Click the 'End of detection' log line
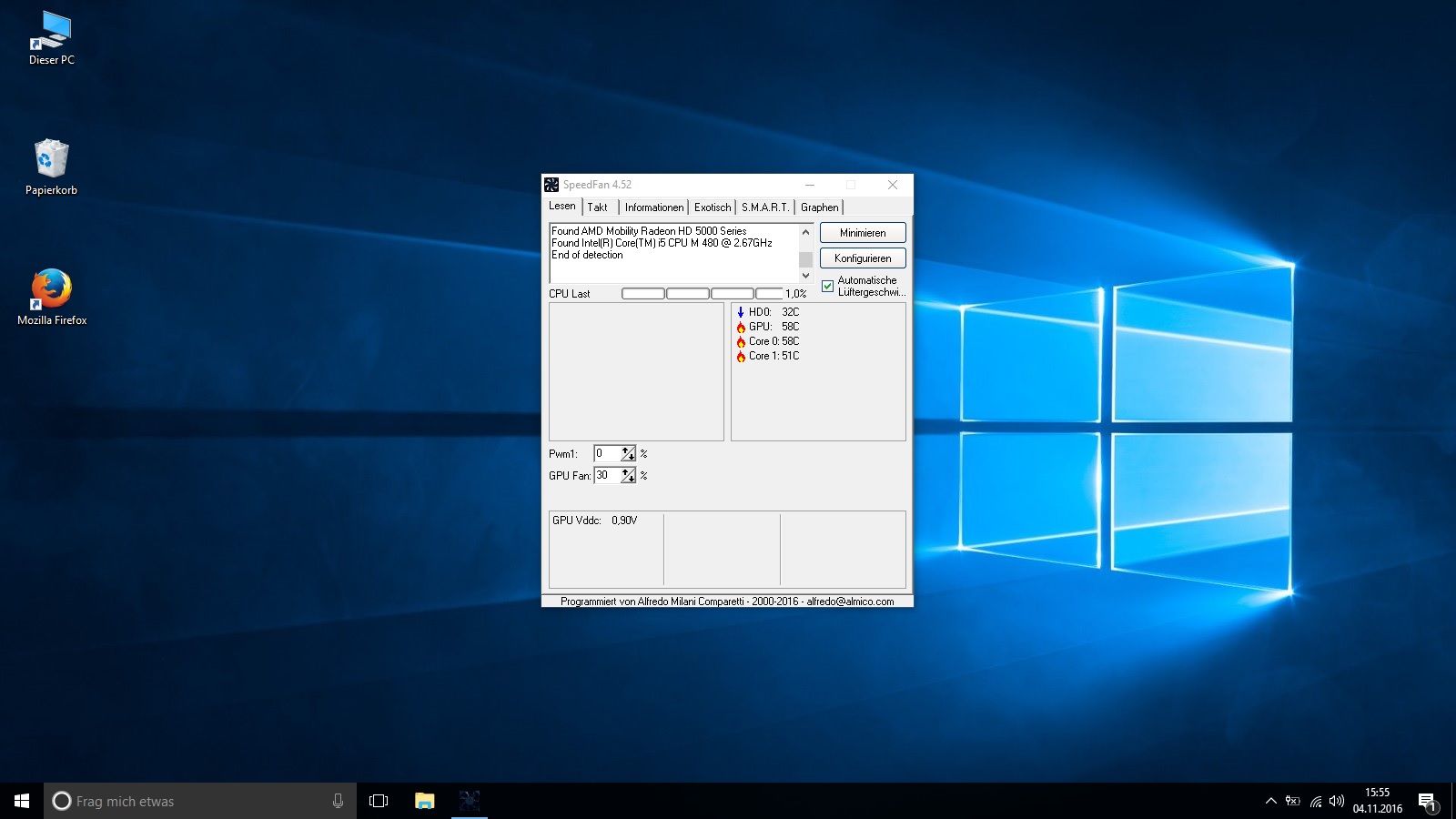 pos(587,255)
